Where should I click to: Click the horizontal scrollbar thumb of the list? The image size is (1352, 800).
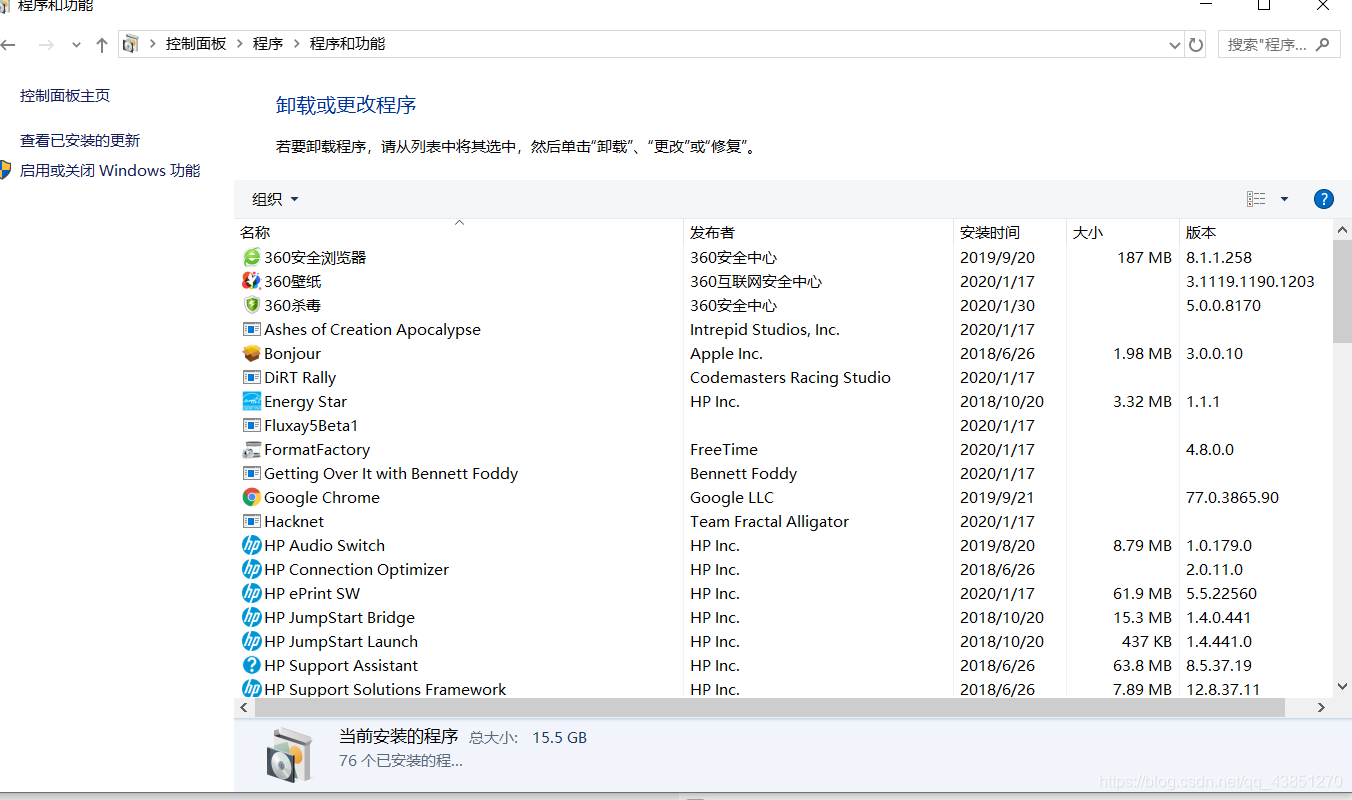click(x=769, y=707)
